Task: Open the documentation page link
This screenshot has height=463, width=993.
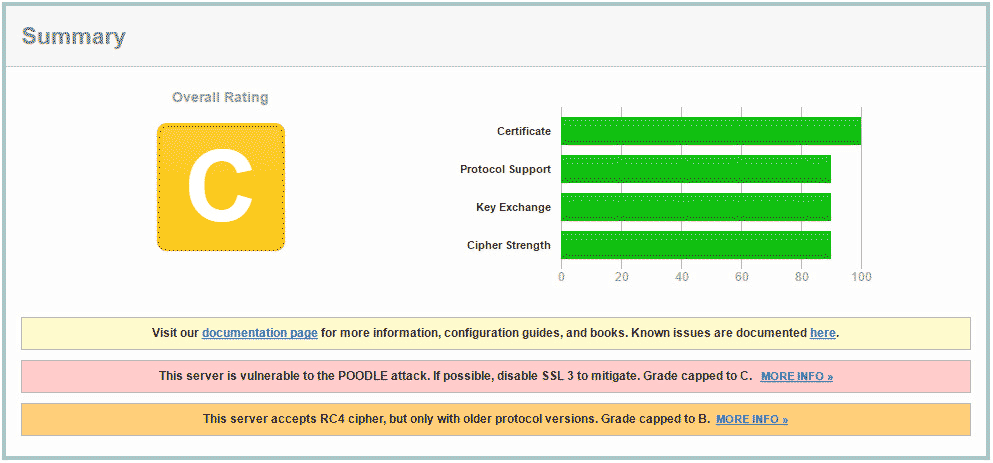Action: [260, 333]
